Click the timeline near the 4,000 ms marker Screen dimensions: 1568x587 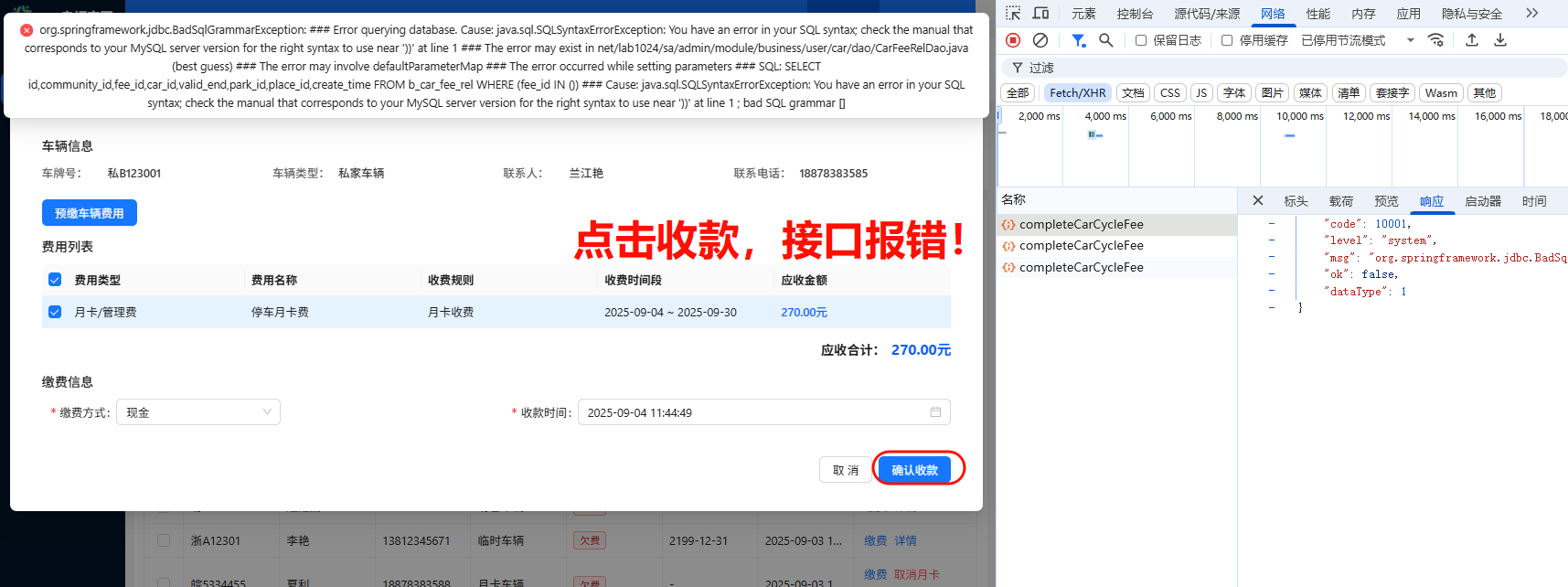(x=1105, y=116)
